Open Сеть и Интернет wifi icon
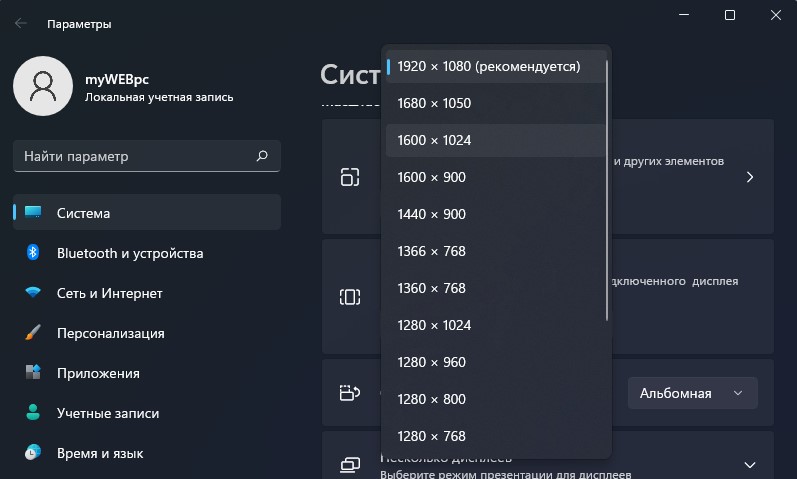Screen dimensions: 797x479 click(x=33, y=292)
